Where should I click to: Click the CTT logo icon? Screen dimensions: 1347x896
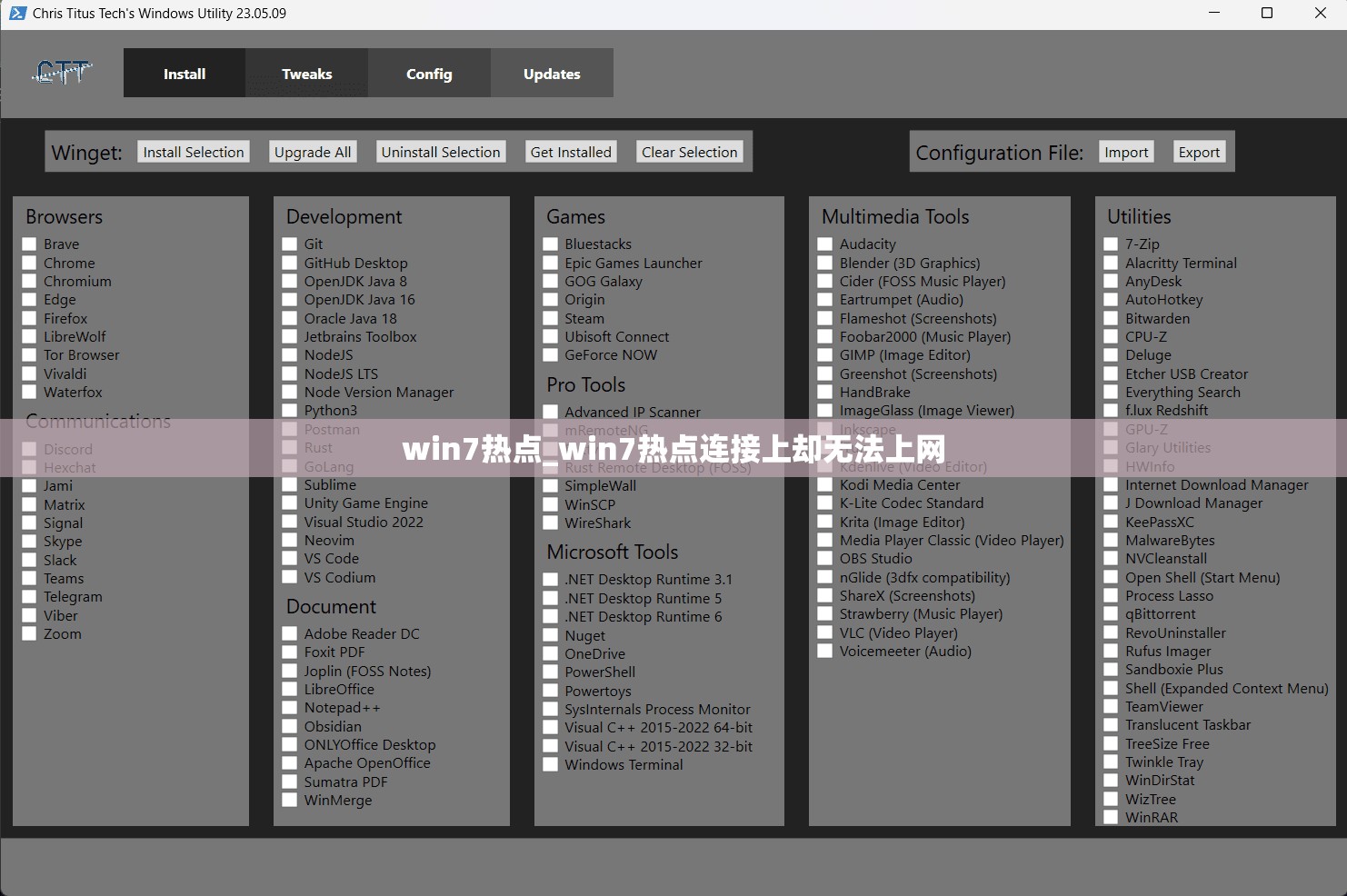coord(63,73)
